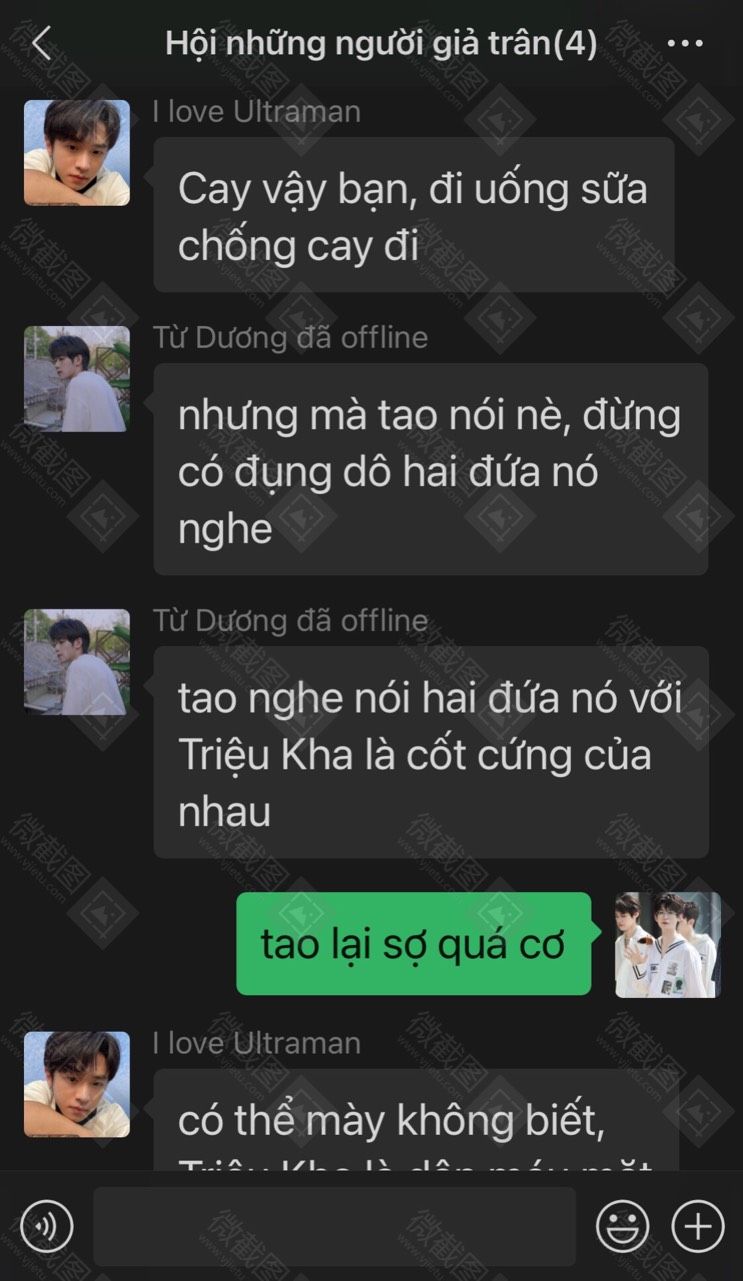Image resolution: width=743 pixels, height=1281 pixels.
Task: Open the three-dots chat options menu
Action: pyautogui.click(x=685, y=44)
